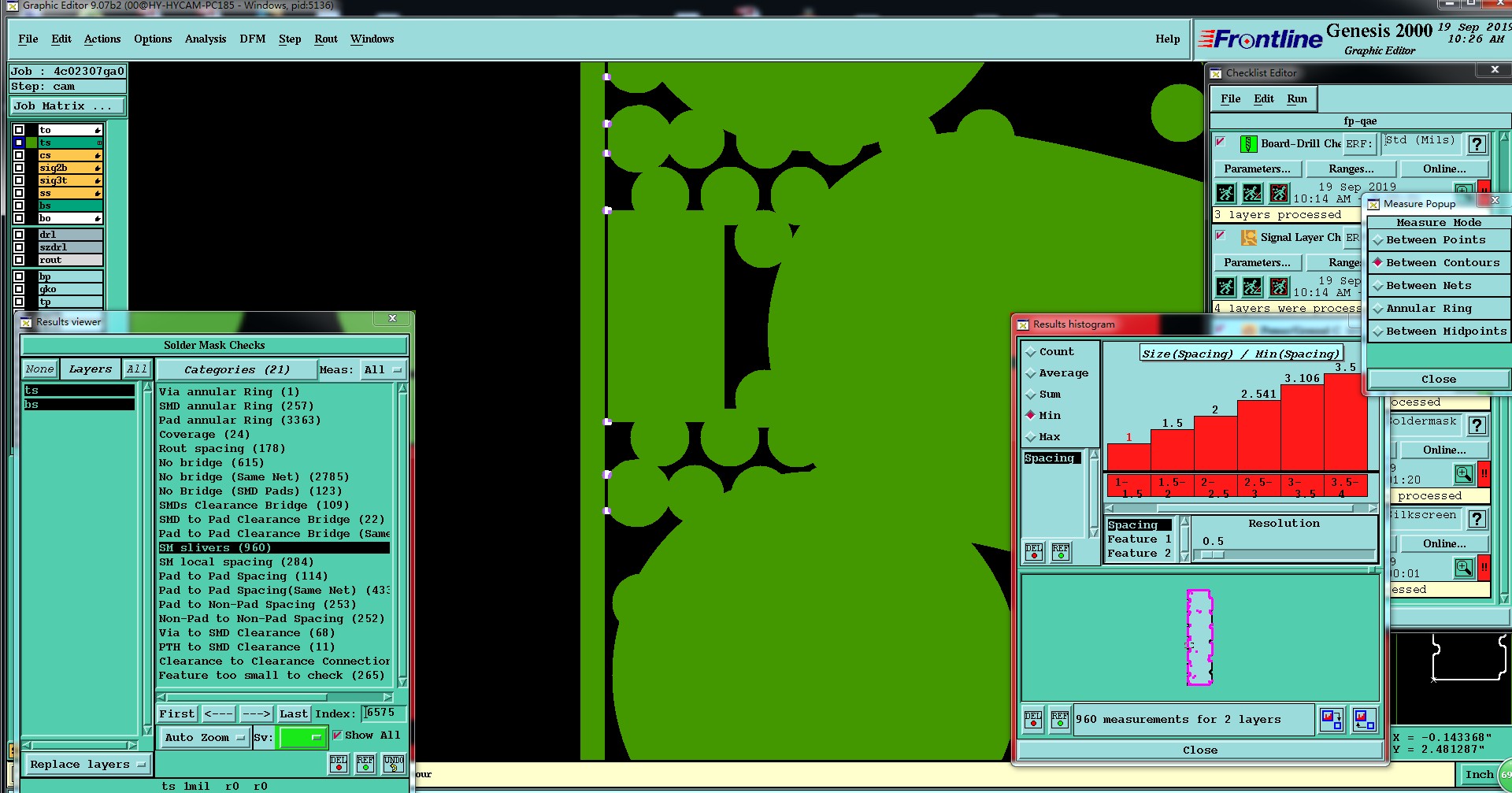
Task: Click histogram-to-selection icon with down arrow
Action: (x=1332, y=720)
